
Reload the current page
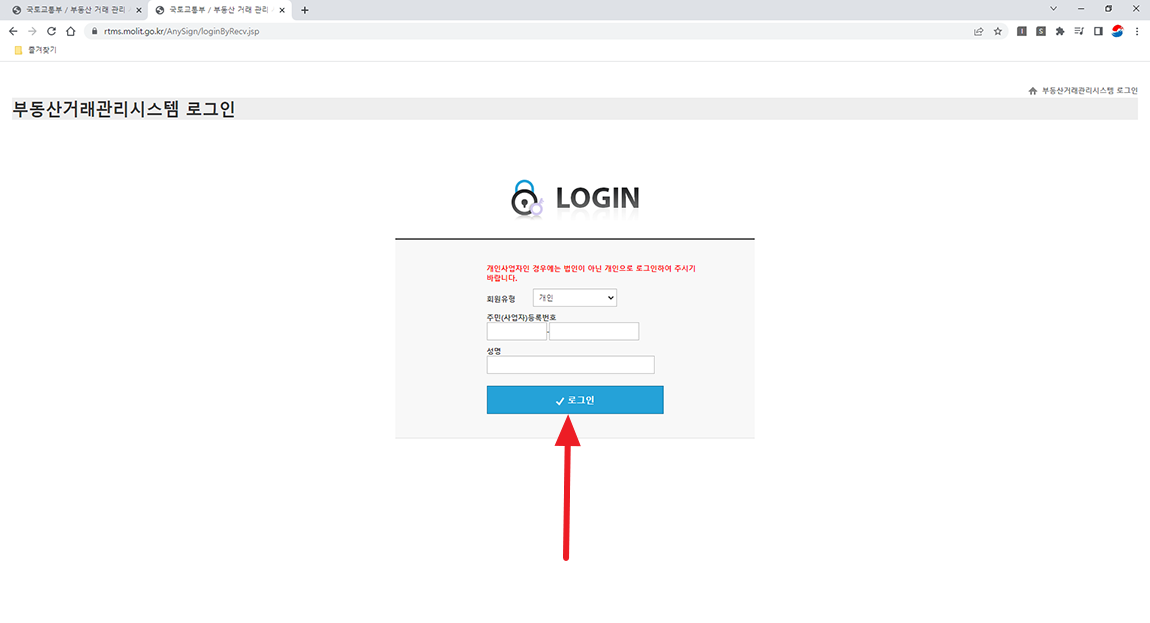51,32
